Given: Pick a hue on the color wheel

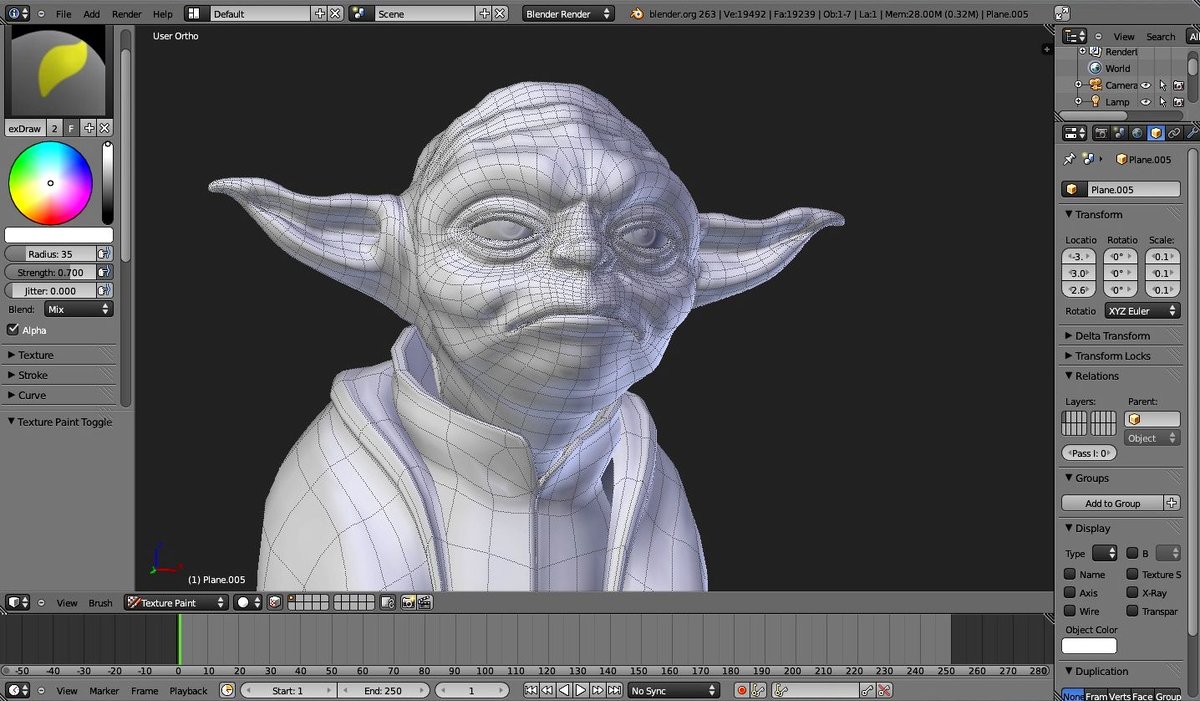Looking at the screenshot, I should tap(50, 183).
